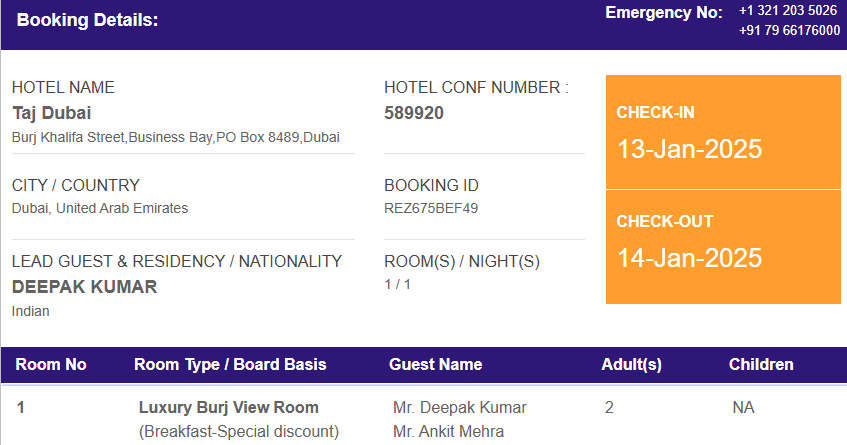Select booking ID REZ675BEF49
847x445 pixels.
click(x=431, y=208)
